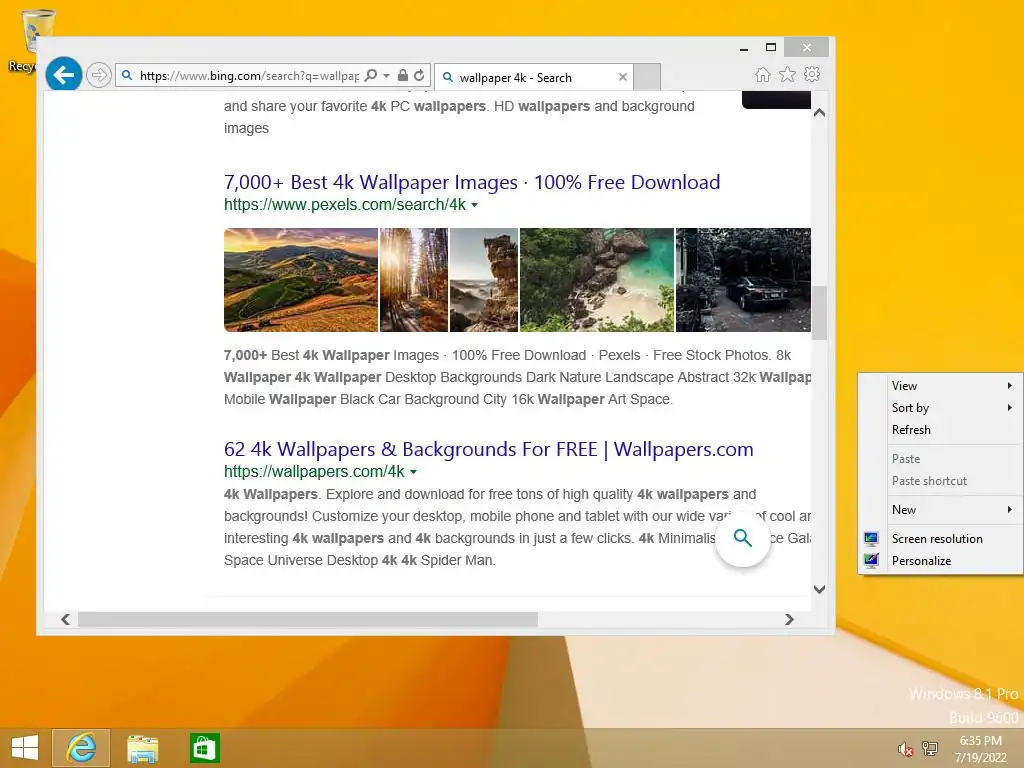
Task: Click the blue Back arrow button
Action: [x=64, y=75]
